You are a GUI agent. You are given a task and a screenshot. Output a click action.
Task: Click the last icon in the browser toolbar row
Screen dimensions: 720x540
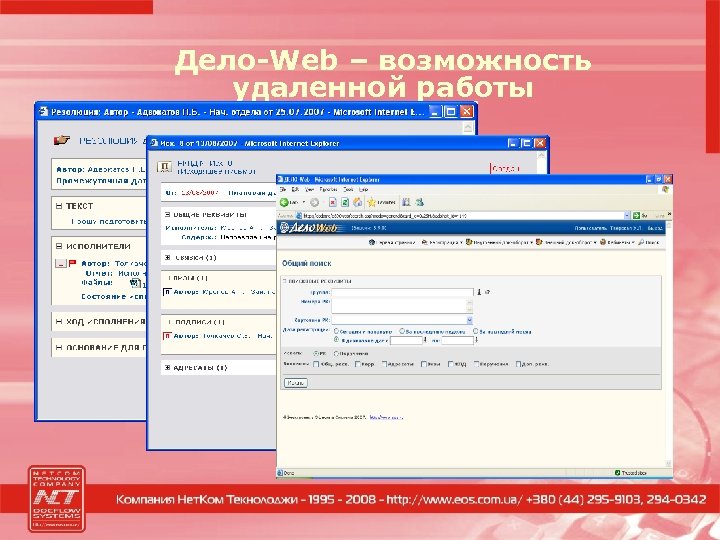pyautogui.click(x=419, y=202)
